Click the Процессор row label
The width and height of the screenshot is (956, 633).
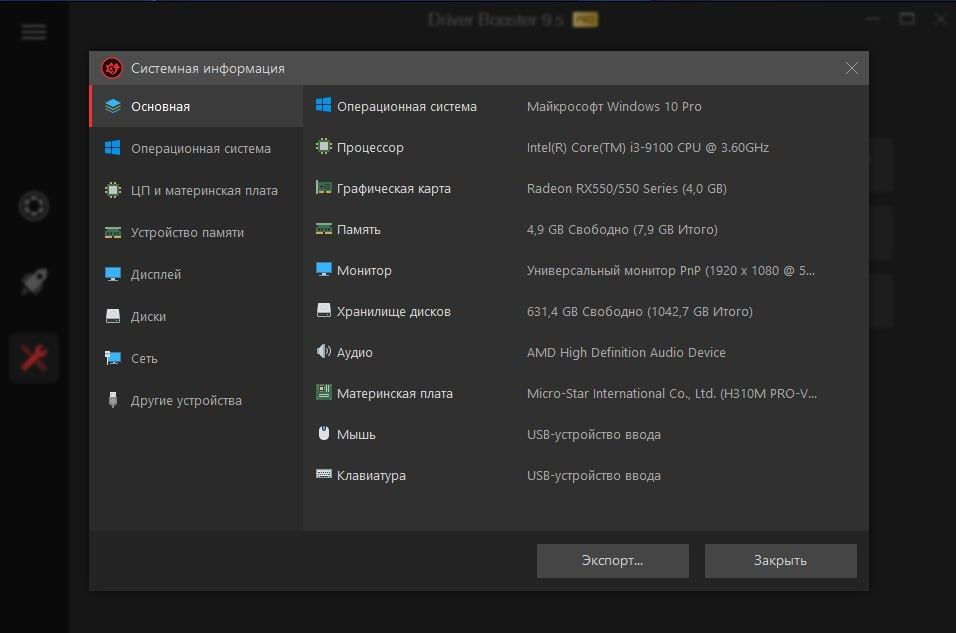click(x=370, y=148)
